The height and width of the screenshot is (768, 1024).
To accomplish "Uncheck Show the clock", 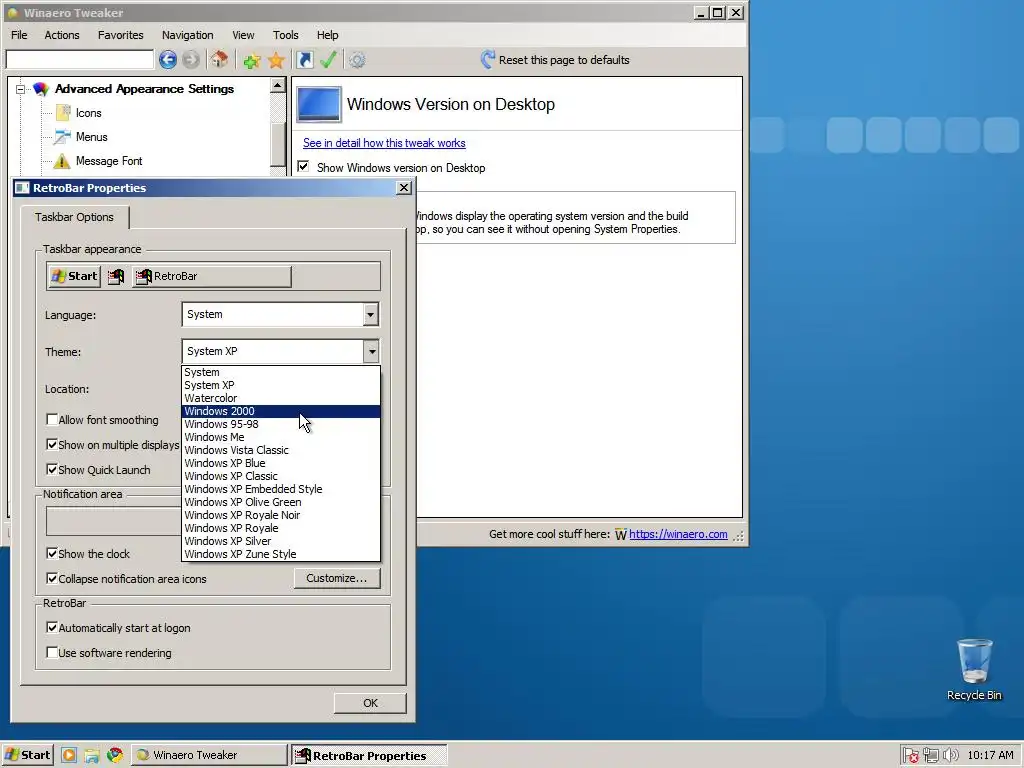I will 52,554.
